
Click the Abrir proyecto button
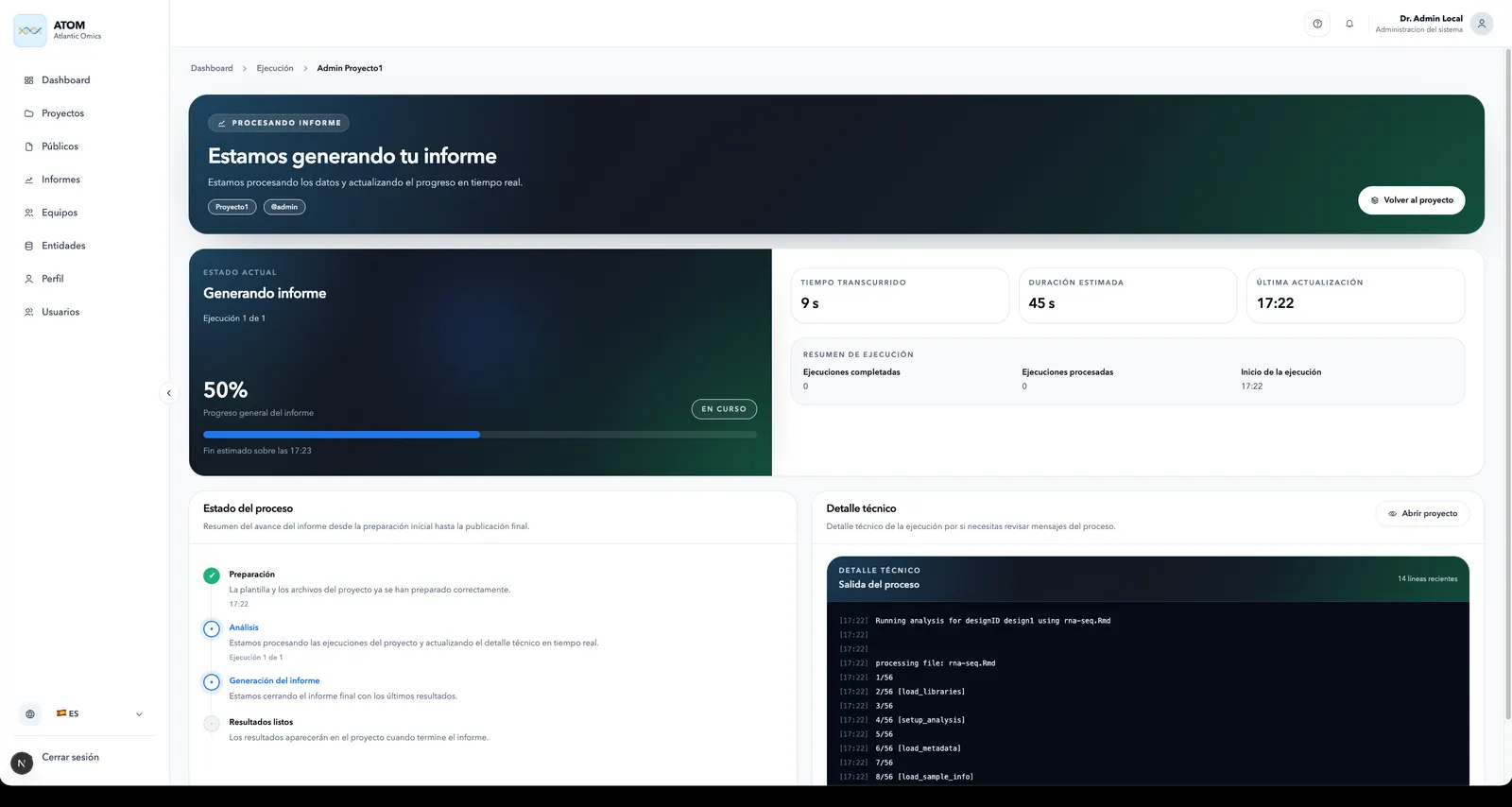pos(1422,514)
